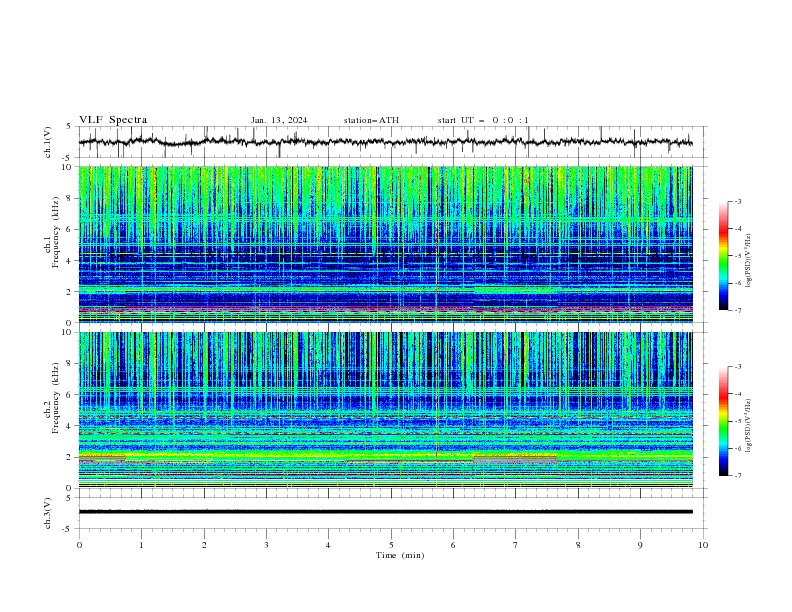
Task: Click the time axis tick label "3"
Action: click(x=266, y=545)
